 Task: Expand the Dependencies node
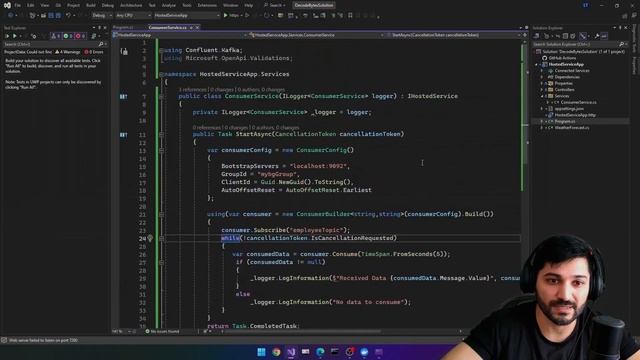click(542, 77)
